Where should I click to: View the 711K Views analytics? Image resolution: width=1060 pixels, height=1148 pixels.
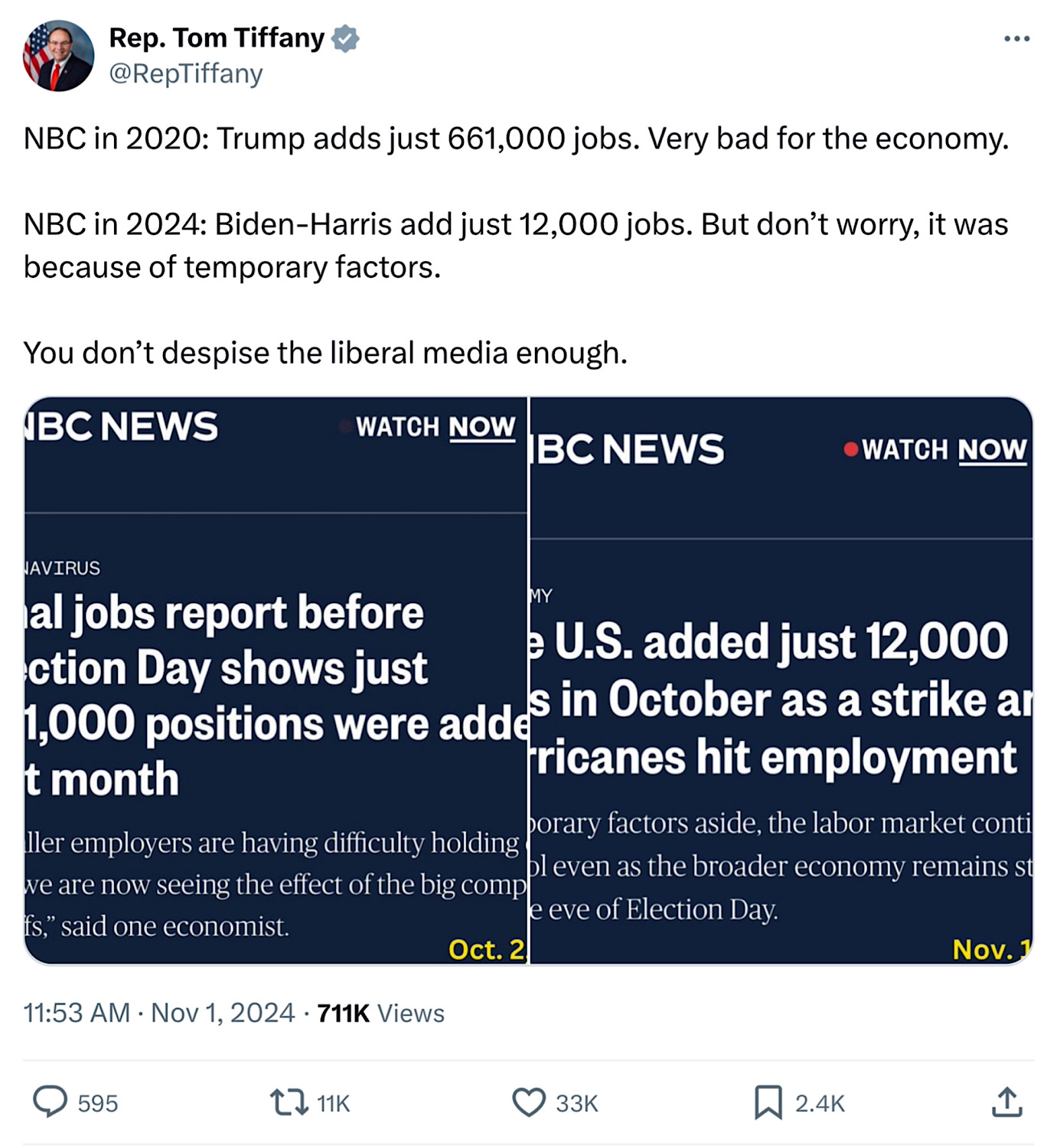coord(380,1013)
